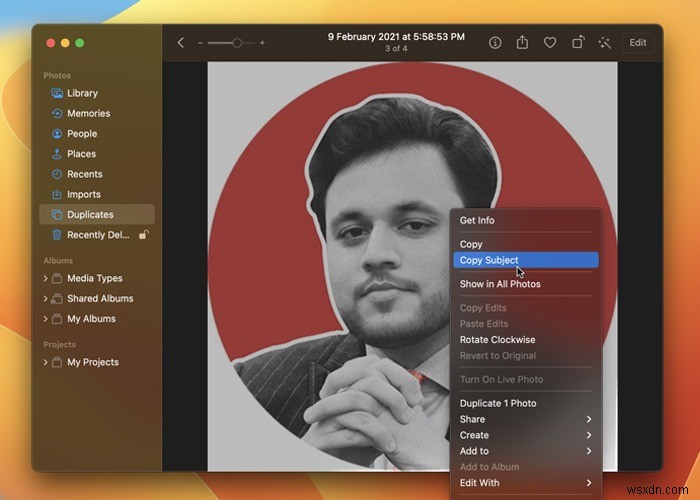The image size is (700, 500).
Task: Expand the My Projects folder
Action: pos(45,362)
